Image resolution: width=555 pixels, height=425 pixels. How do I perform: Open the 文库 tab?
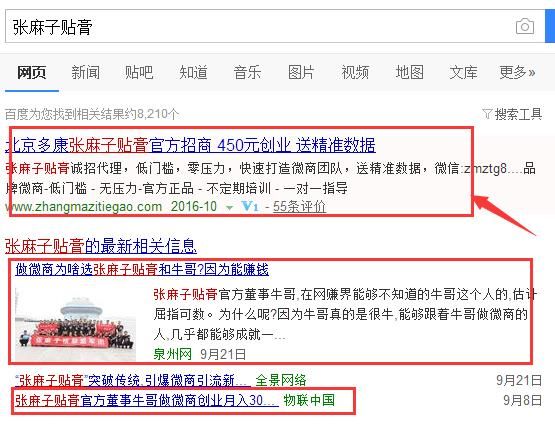click(x=463, y=73)
